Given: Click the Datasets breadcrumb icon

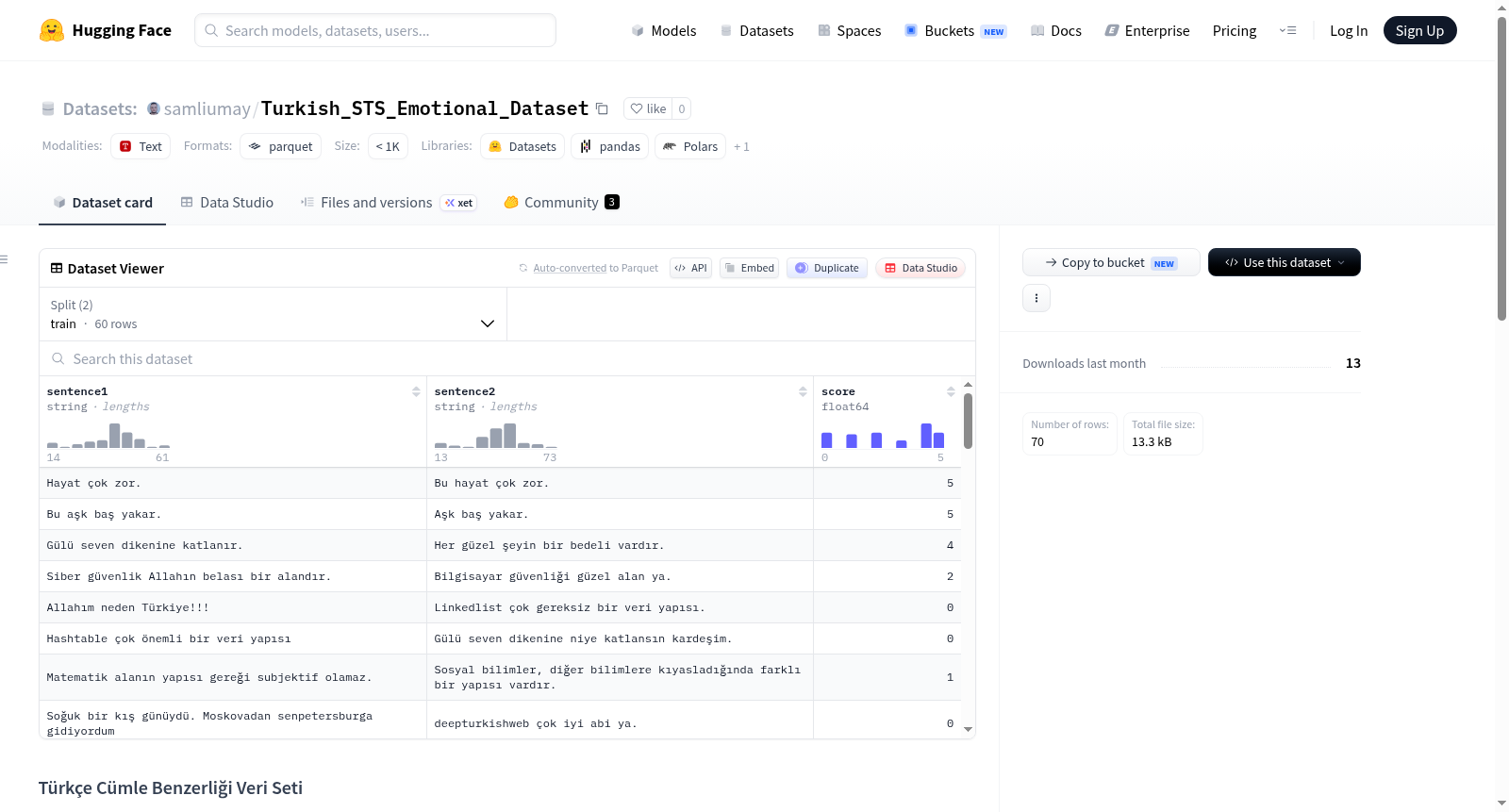Looking at the screenshot, I should [48, 109].
